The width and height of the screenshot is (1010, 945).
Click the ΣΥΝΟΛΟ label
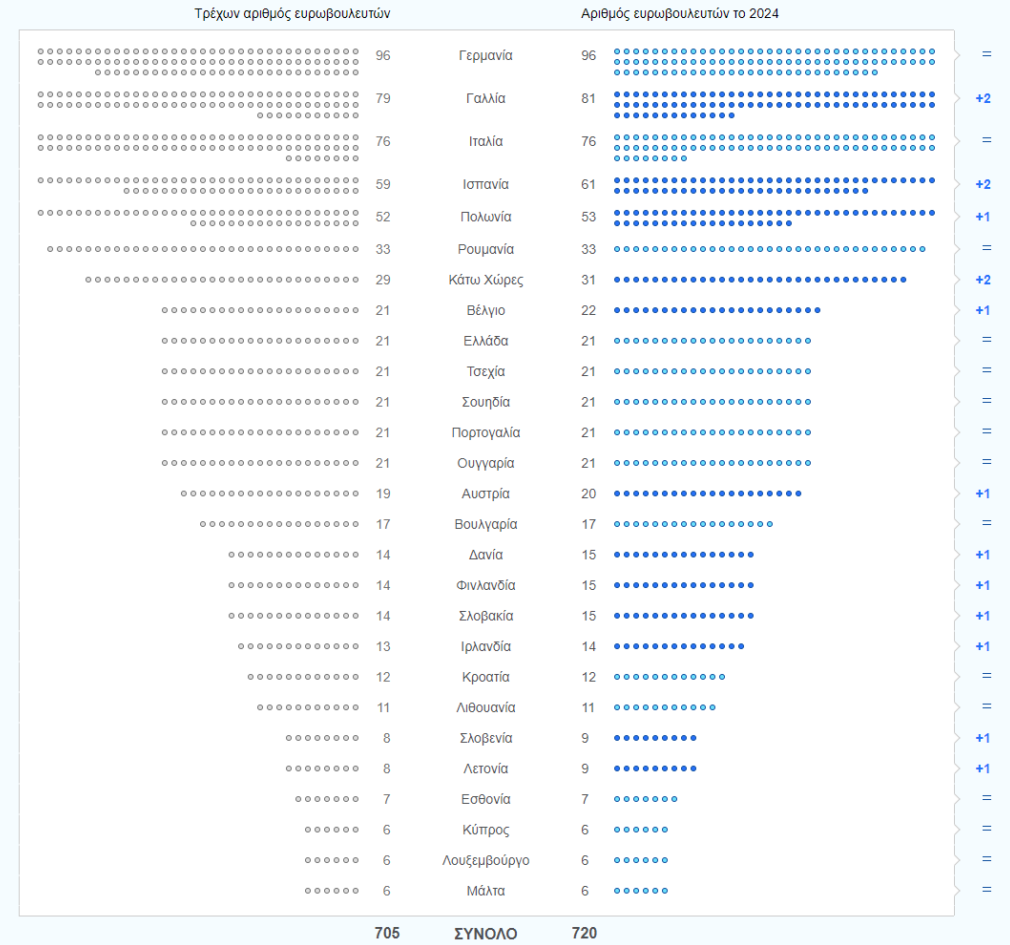(x=485, y=934)
